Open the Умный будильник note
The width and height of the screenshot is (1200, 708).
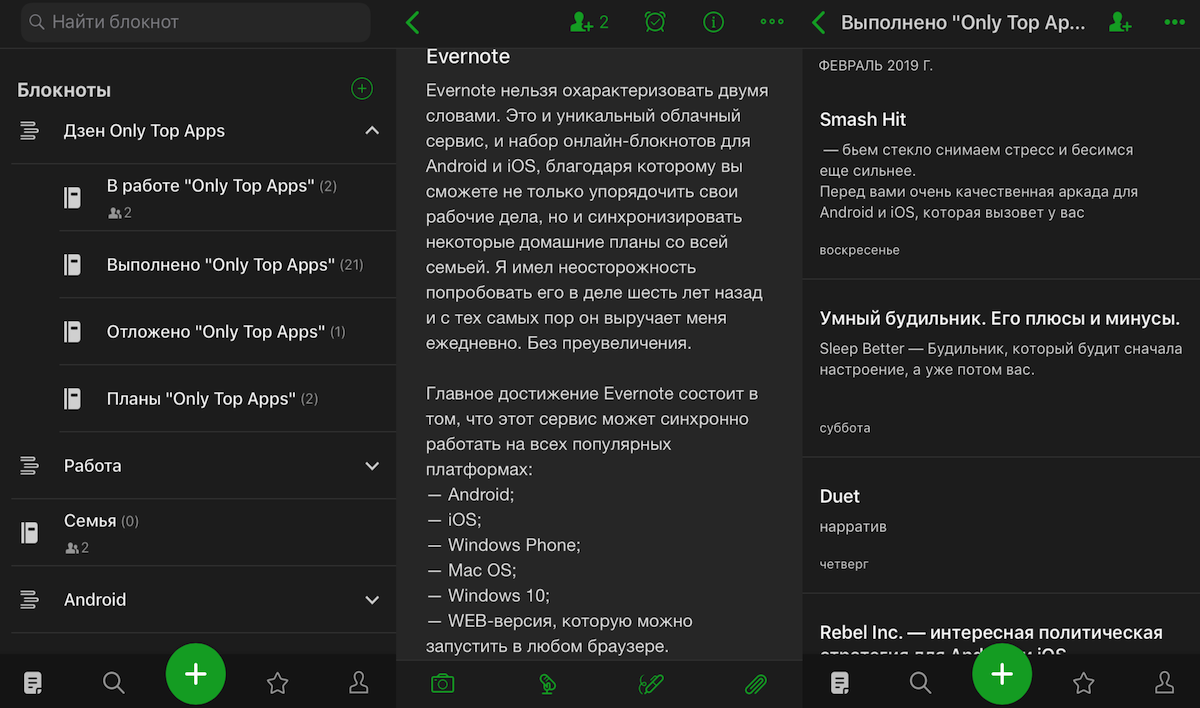pyautogui.click(x=1001, y=368)
